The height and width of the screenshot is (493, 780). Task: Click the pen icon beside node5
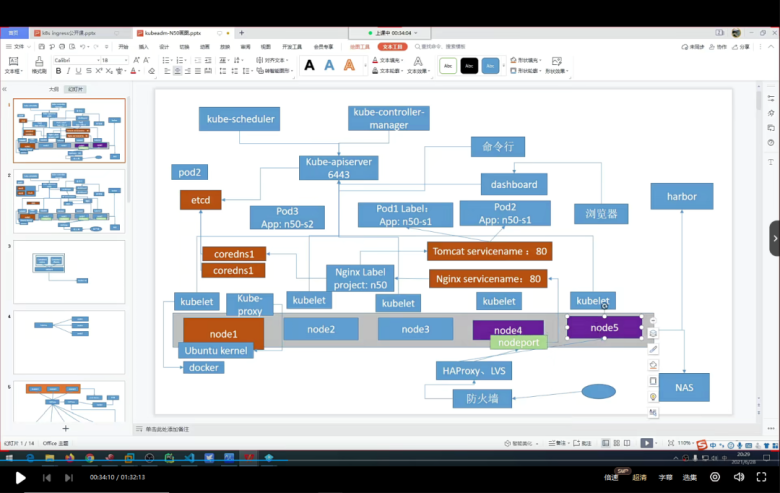tap(653, 349)
